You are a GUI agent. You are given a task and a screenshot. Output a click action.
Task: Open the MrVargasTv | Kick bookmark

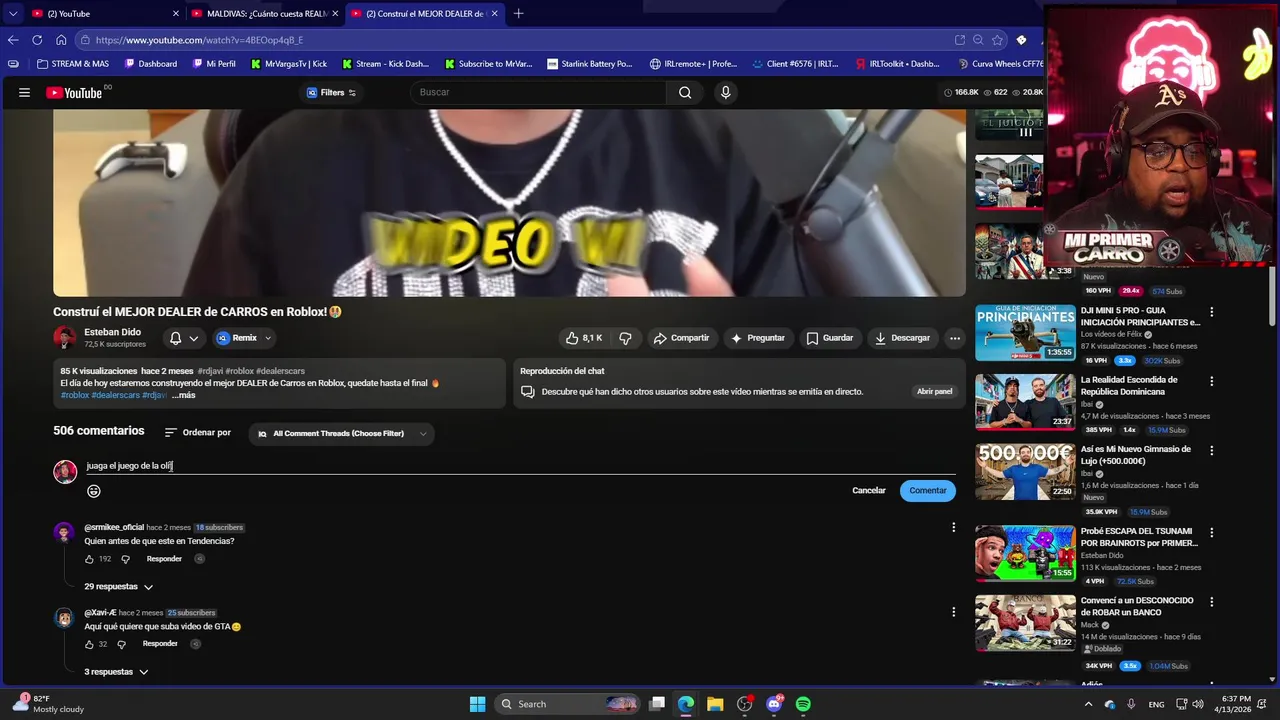(289, 64)
